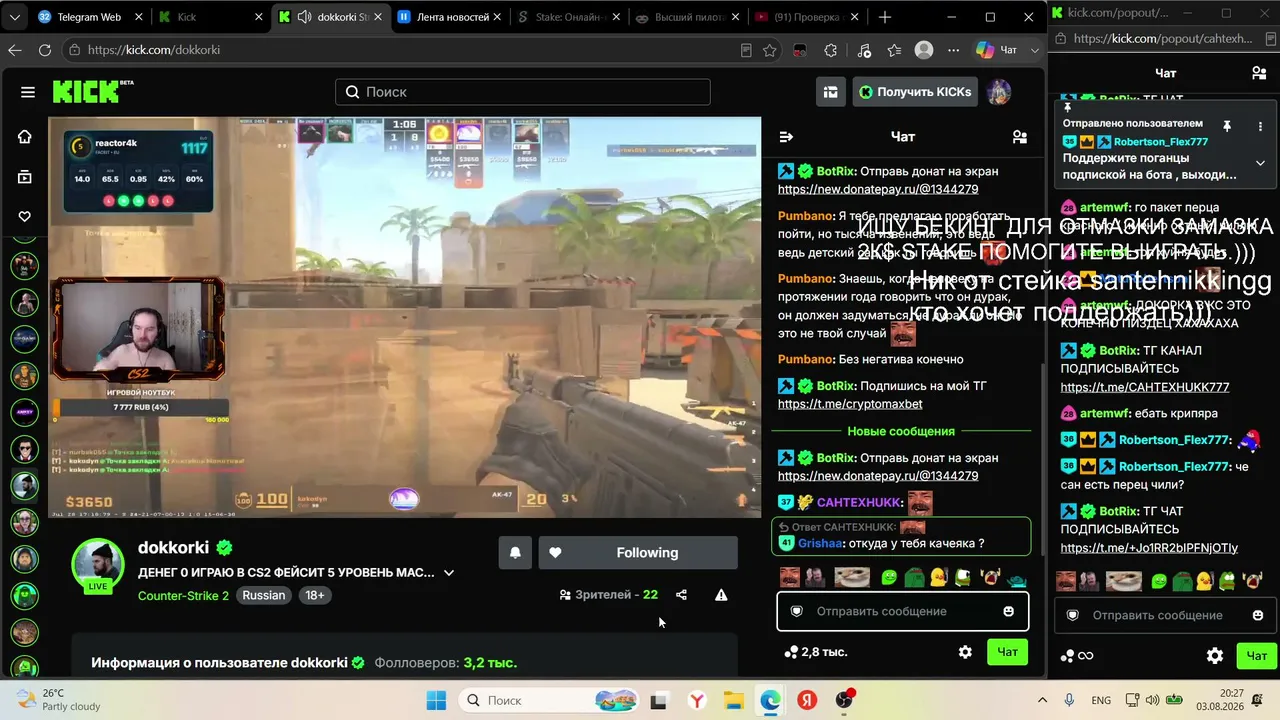Open the Following heart in Kick sidebar

click(25, 216)
